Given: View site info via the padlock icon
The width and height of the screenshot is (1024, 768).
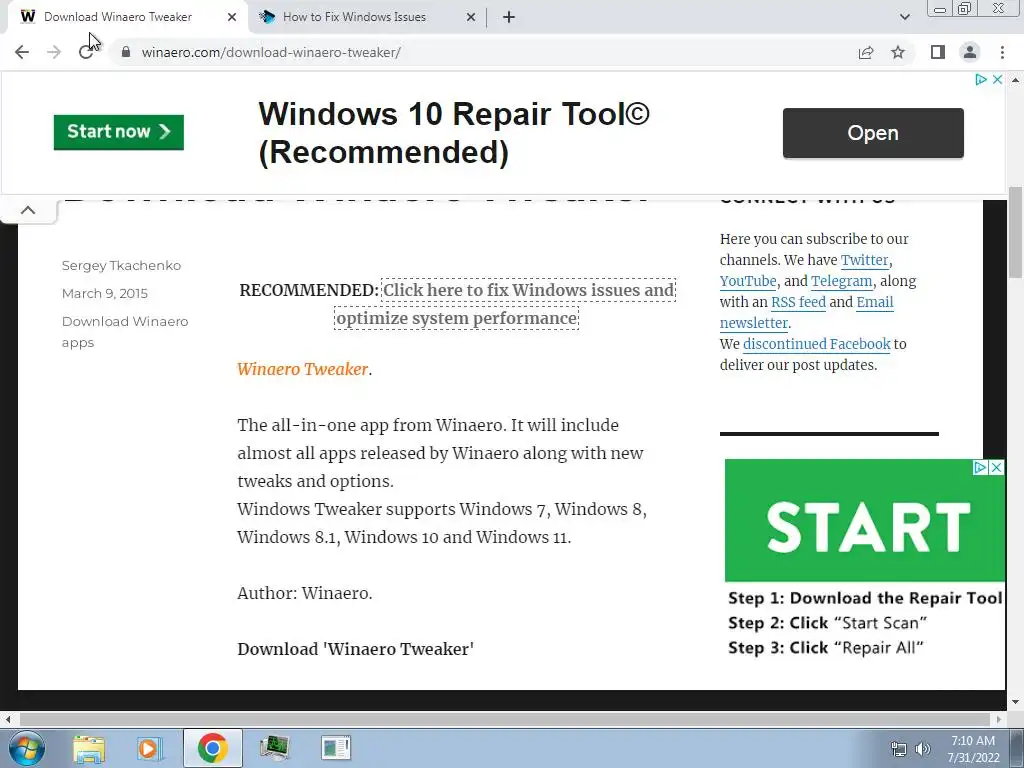Looking at the screenshot, I should click(x=126, y=52).
